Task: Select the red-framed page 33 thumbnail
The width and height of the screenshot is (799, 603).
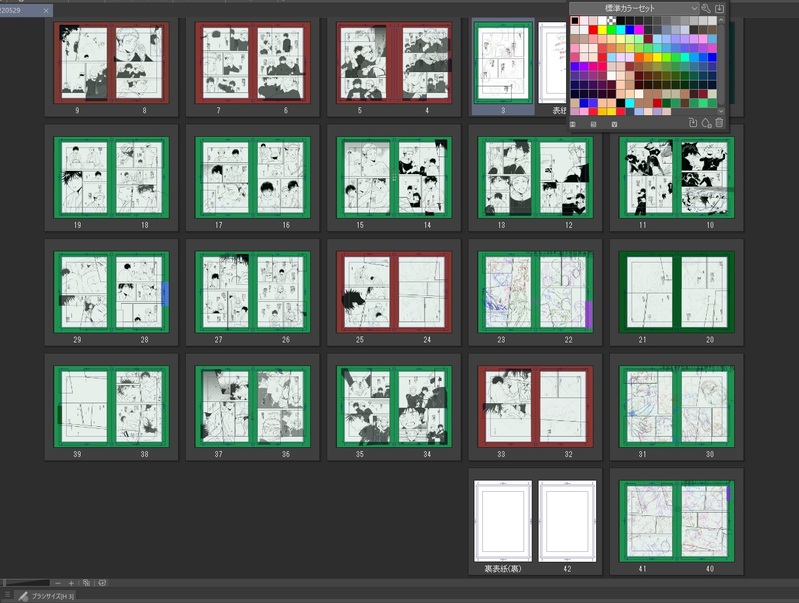Action: [x=508, y=407]
